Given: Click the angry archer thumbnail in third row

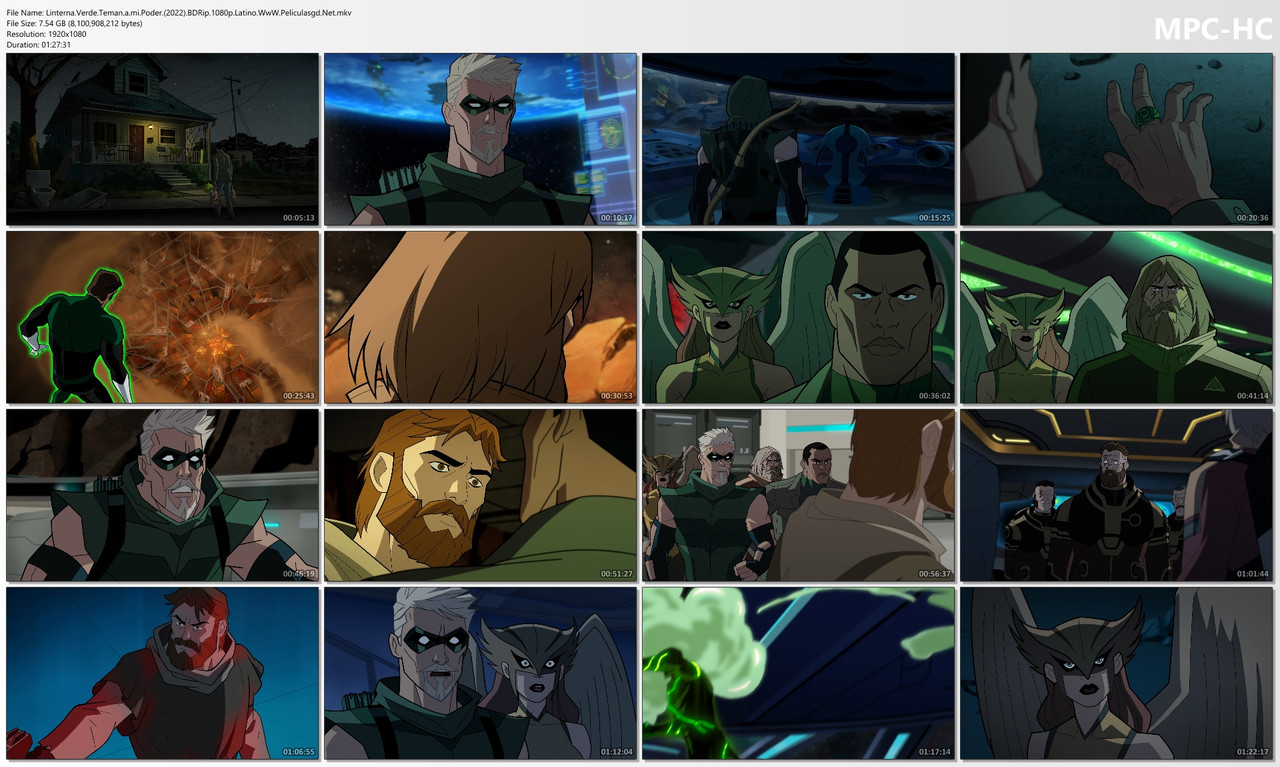Looking at the screenshot, I should point(162,495).
